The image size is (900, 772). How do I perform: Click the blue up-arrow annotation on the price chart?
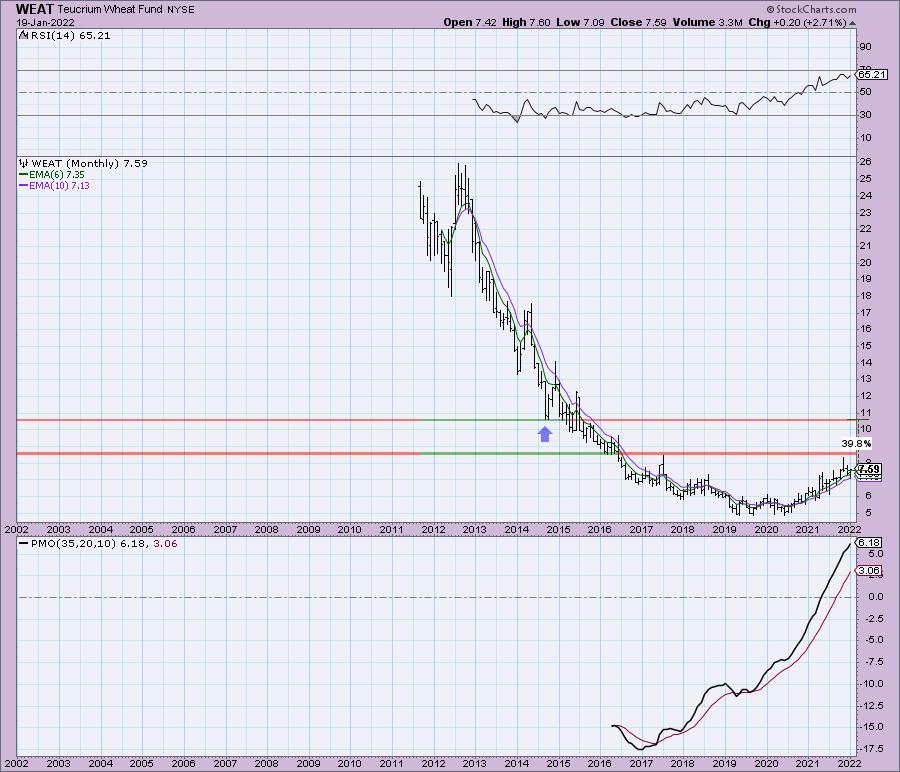[545, 435]
